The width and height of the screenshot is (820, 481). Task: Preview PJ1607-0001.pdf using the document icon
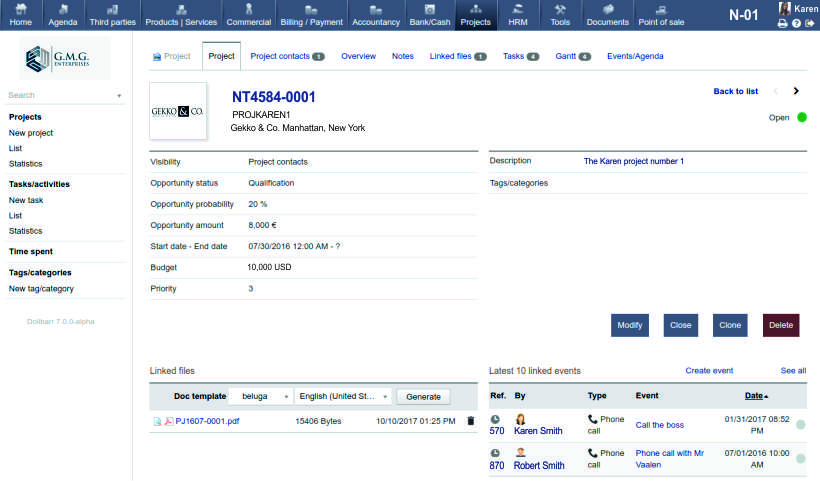tap(157, 421)
